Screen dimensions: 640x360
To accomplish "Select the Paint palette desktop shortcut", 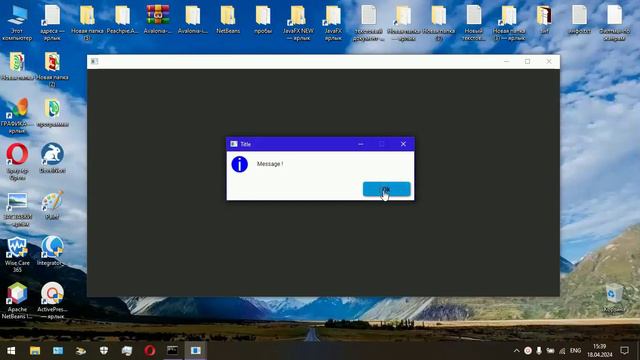I will click(x=52, y=205).
